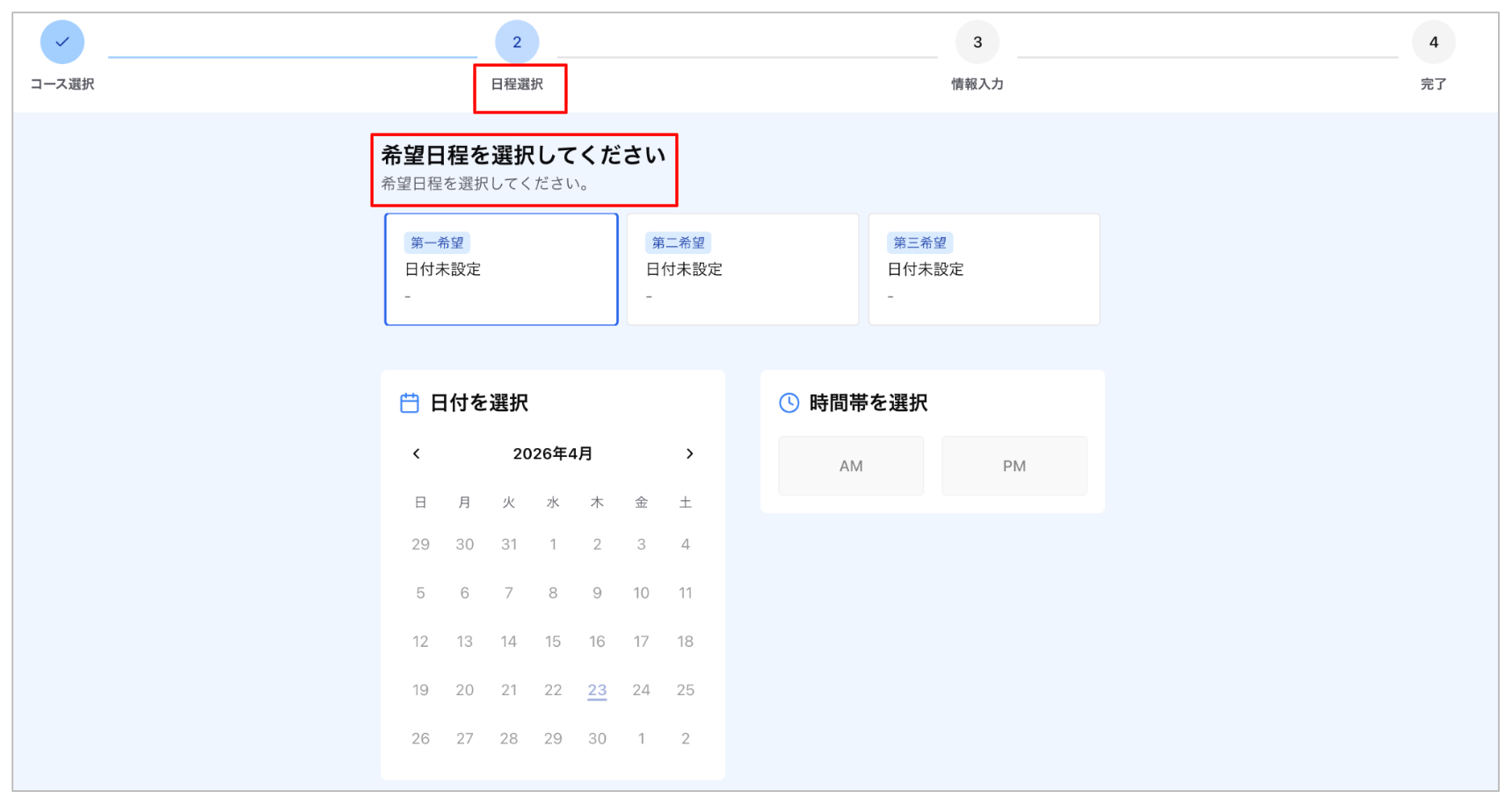1512x805 pixels.
Task: Click the calendar icon beside 日付を選択
Action: 410,402
